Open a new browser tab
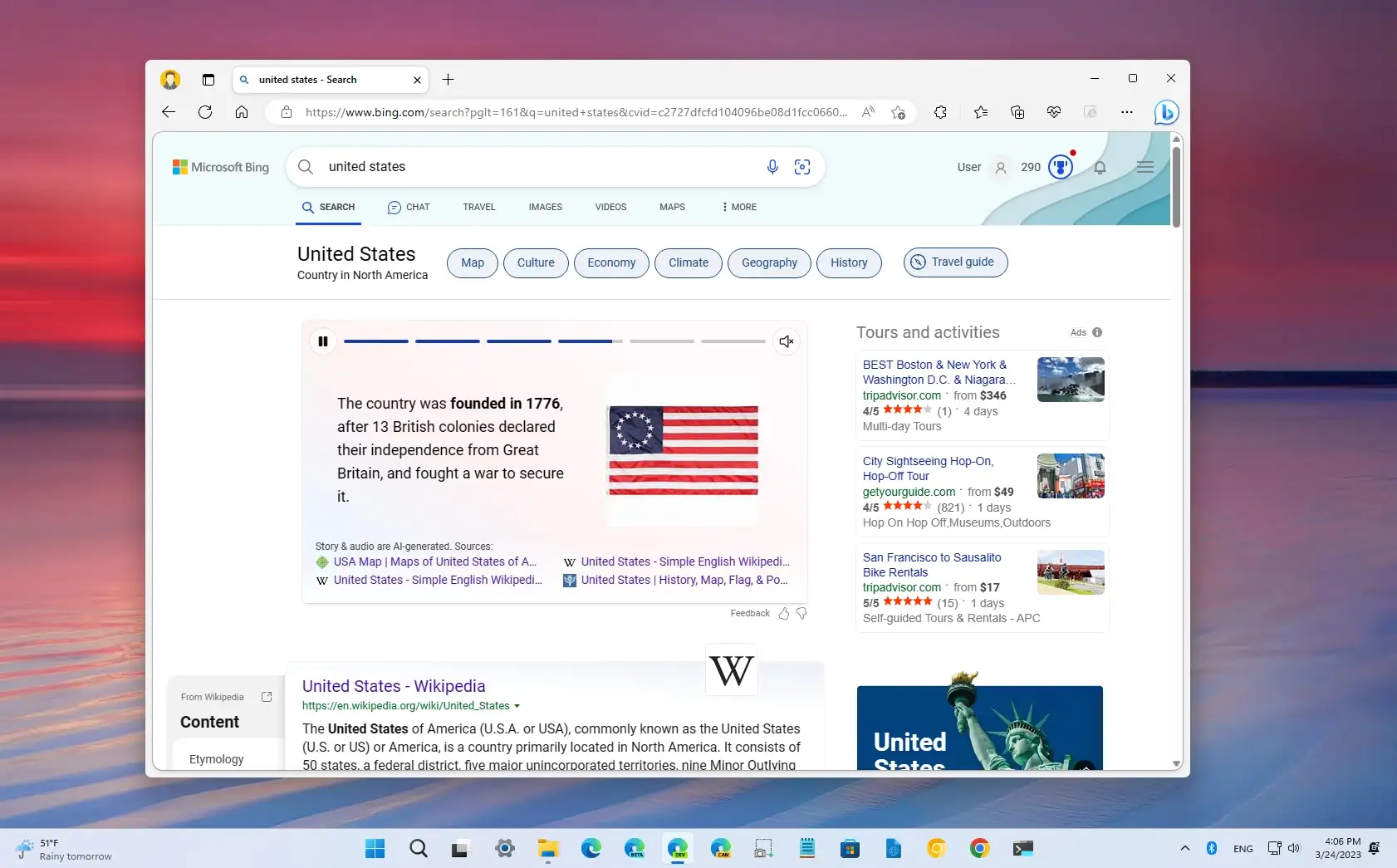1397x868 pixels. coord(448,80)
